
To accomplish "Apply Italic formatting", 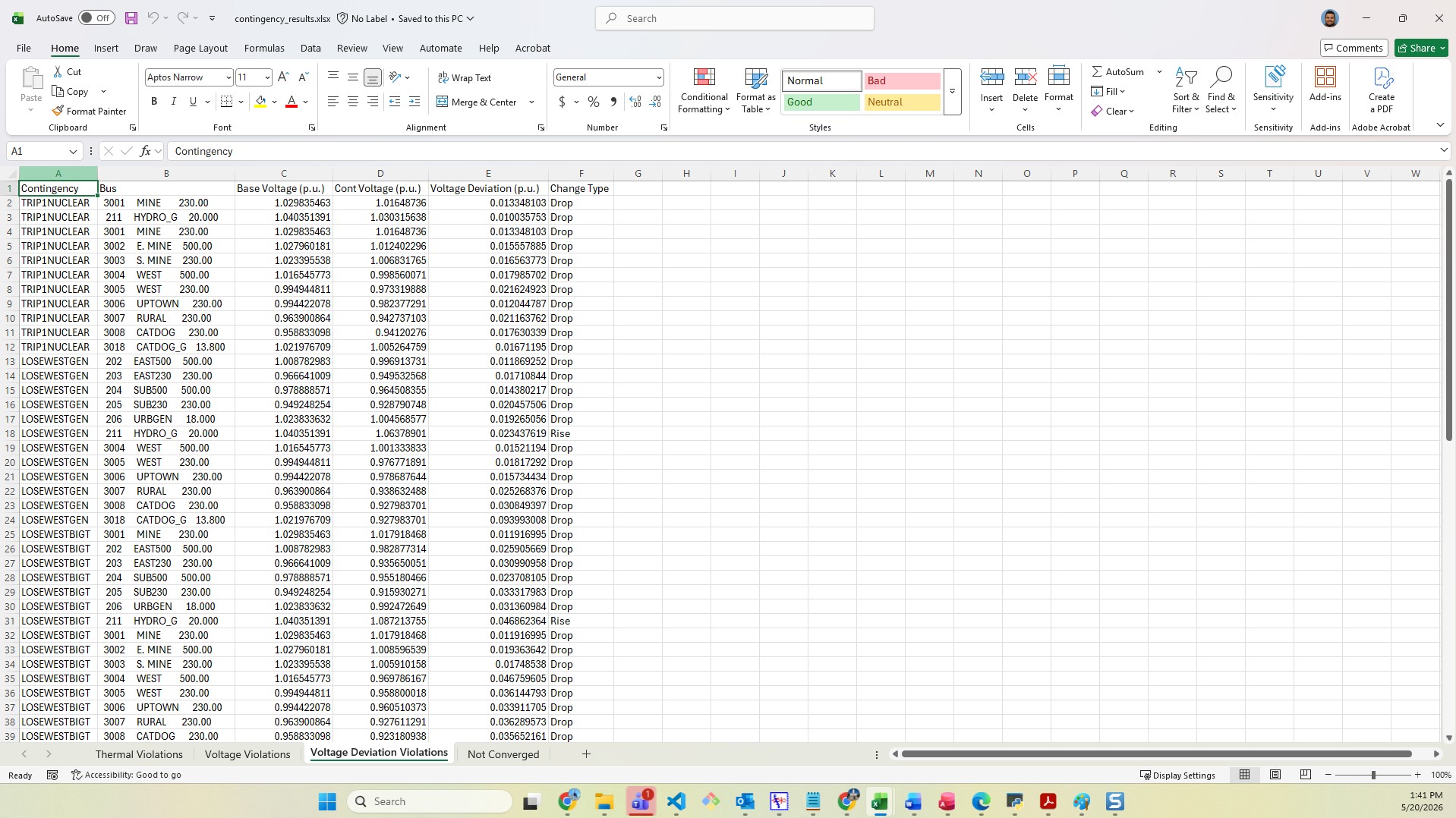I will point(173,102).
